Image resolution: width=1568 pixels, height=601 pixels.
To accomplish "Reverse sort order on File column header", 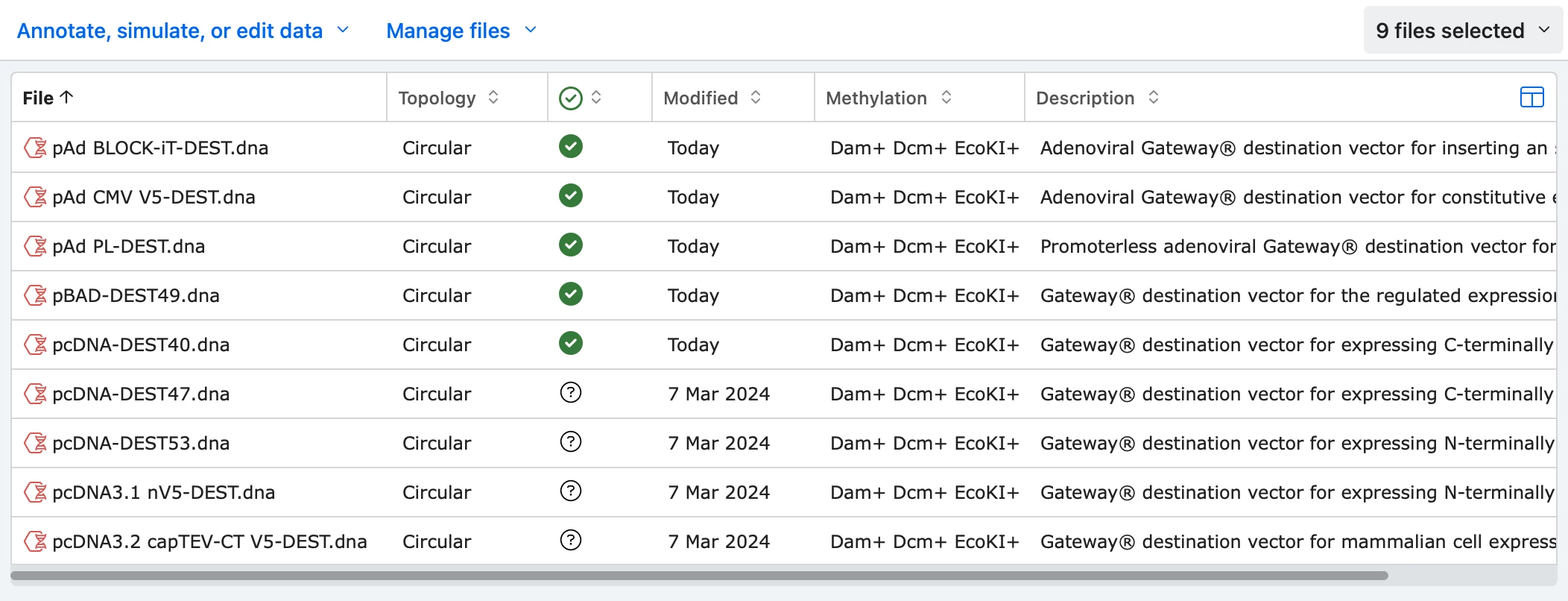I will point(48,98).
